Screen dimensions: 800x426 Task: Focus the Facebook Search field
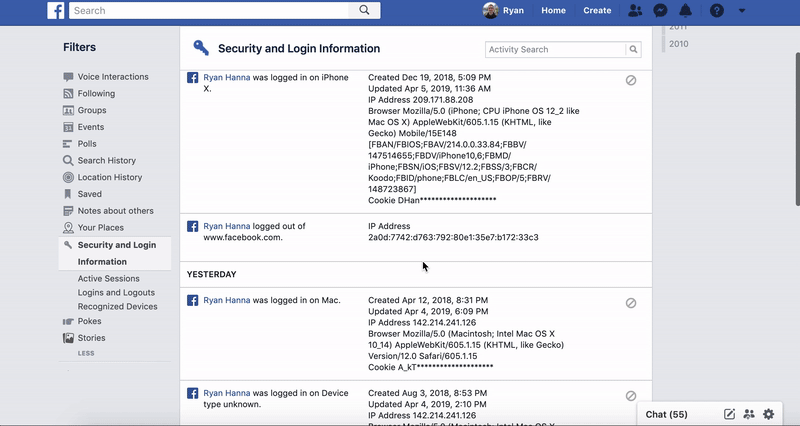pos(209,10)
